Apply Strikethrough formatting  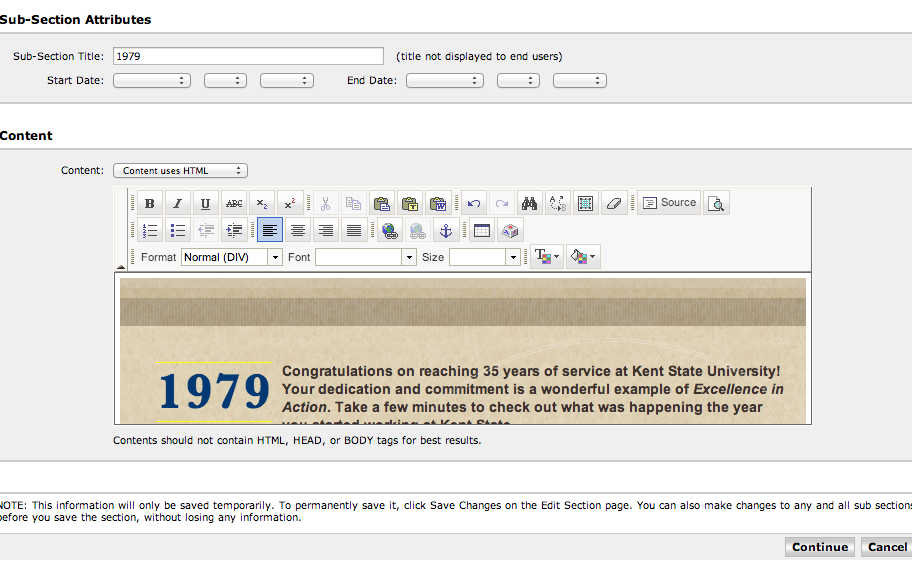(234, 203)
